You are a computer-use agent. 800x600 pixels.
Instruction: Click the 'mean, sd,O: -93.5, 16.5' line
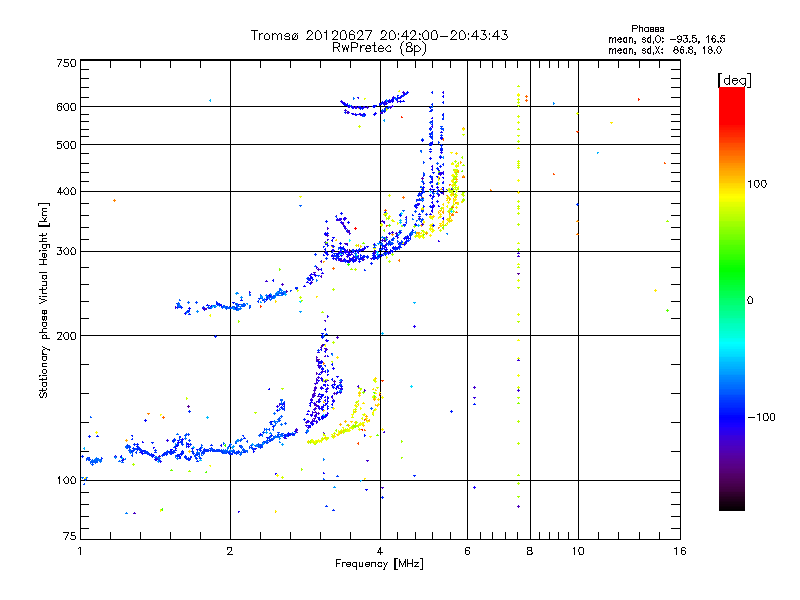coord(666,39)
